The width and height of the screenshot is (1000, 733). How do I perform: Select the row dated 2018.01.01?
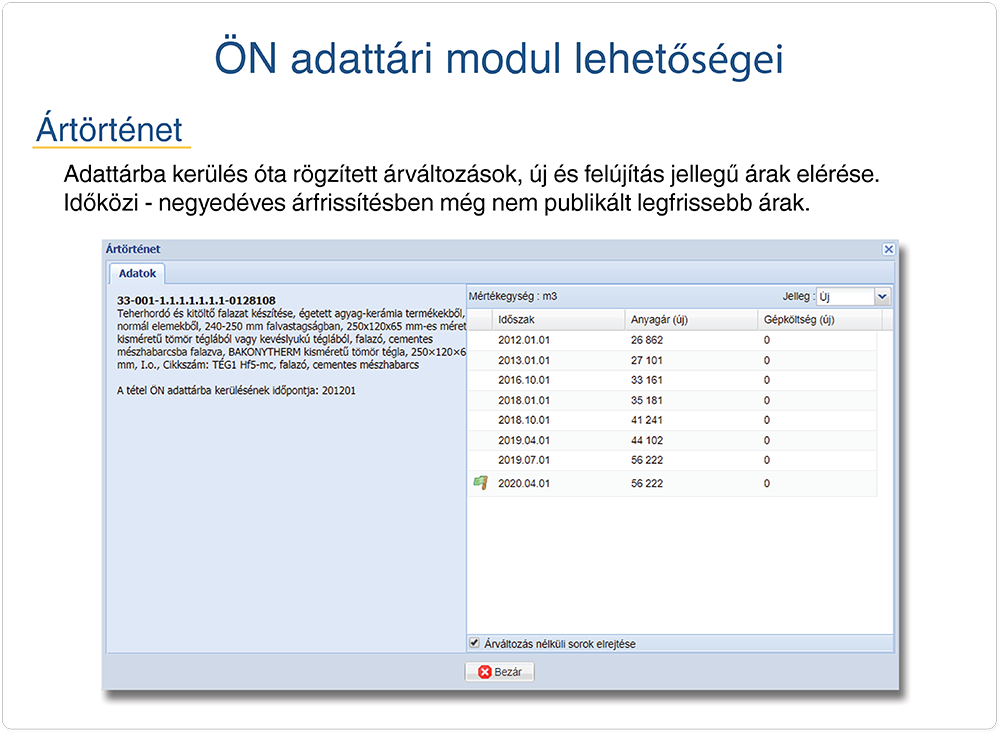coord(673,401)
